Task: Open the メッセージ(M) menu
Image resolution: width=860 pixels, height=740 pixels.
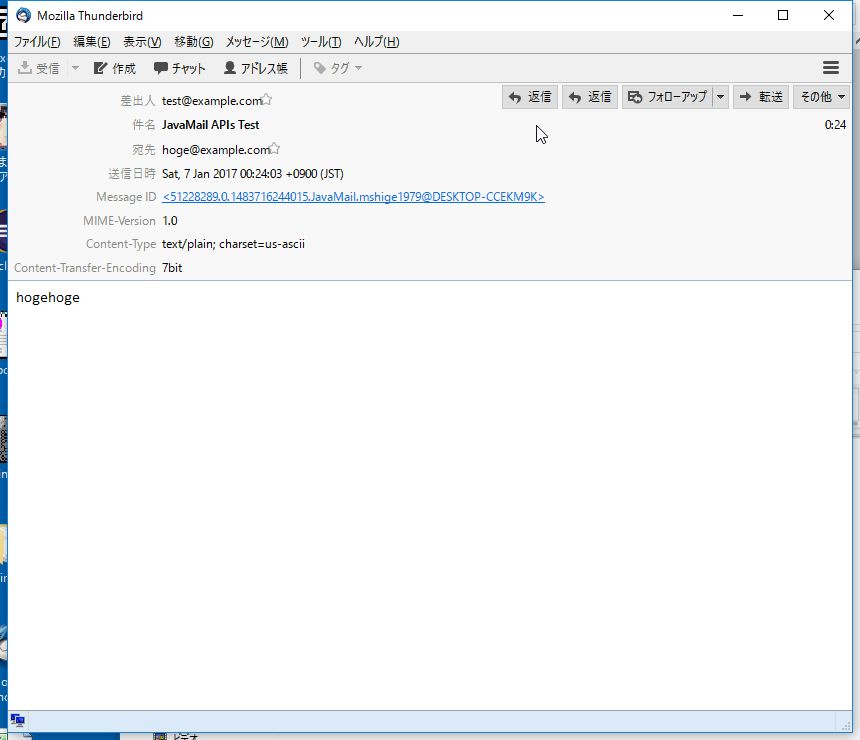Action: 257,42
